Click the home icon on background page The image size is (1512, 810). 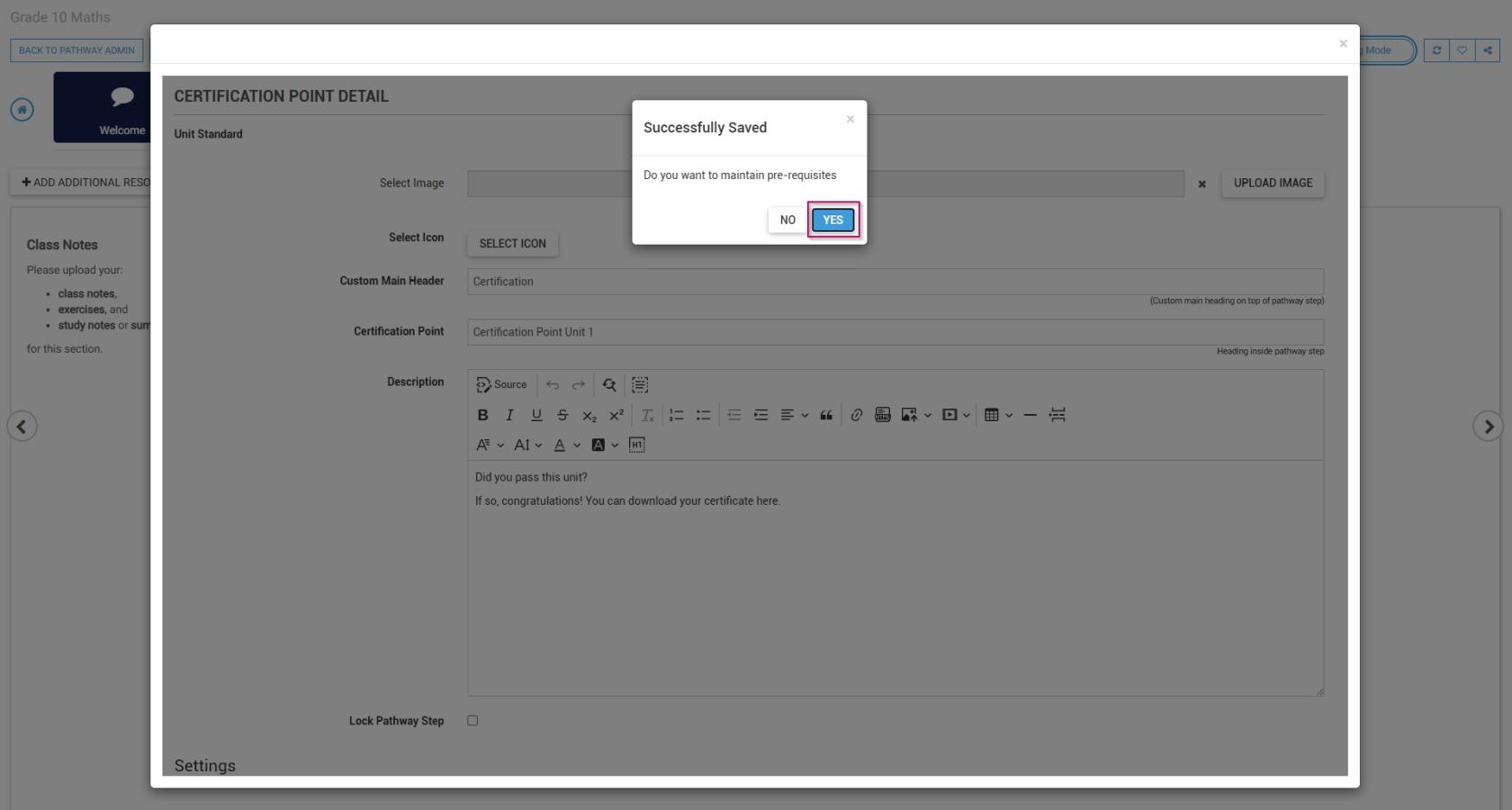22,110
